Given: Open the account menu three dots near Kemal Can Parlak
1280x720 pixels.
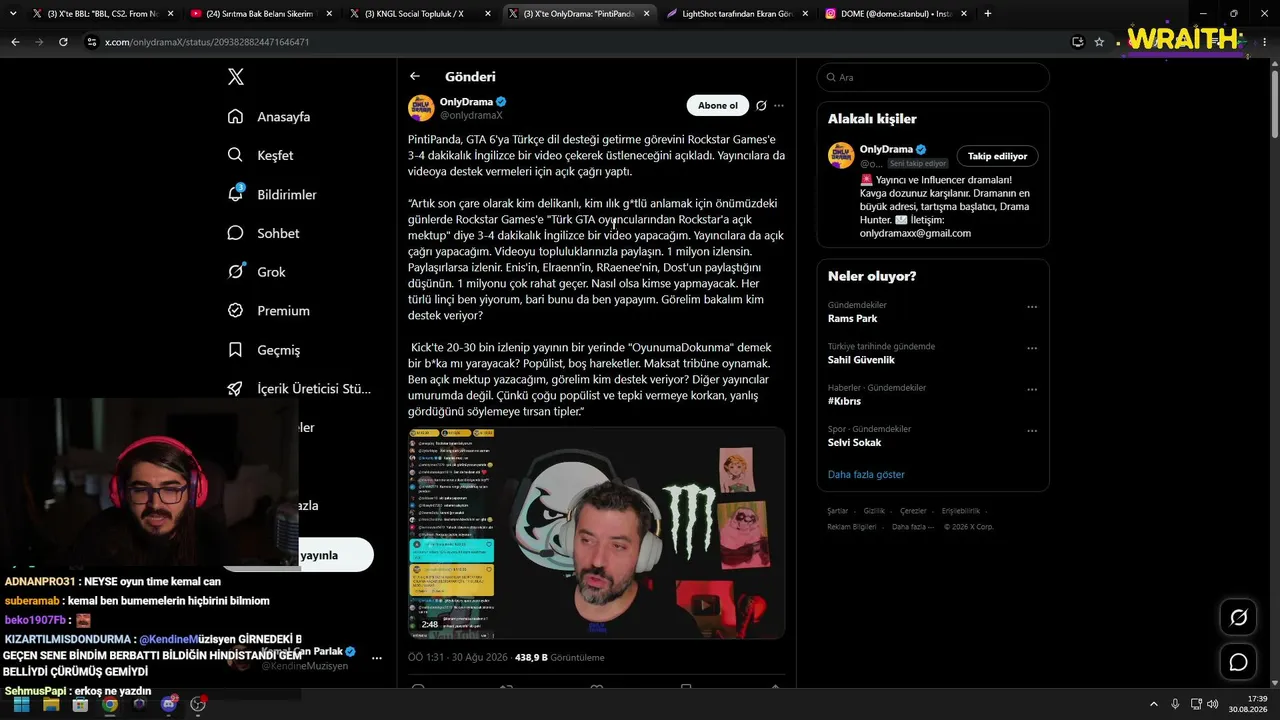Looking at the screenshot, I should coord(377,658).
